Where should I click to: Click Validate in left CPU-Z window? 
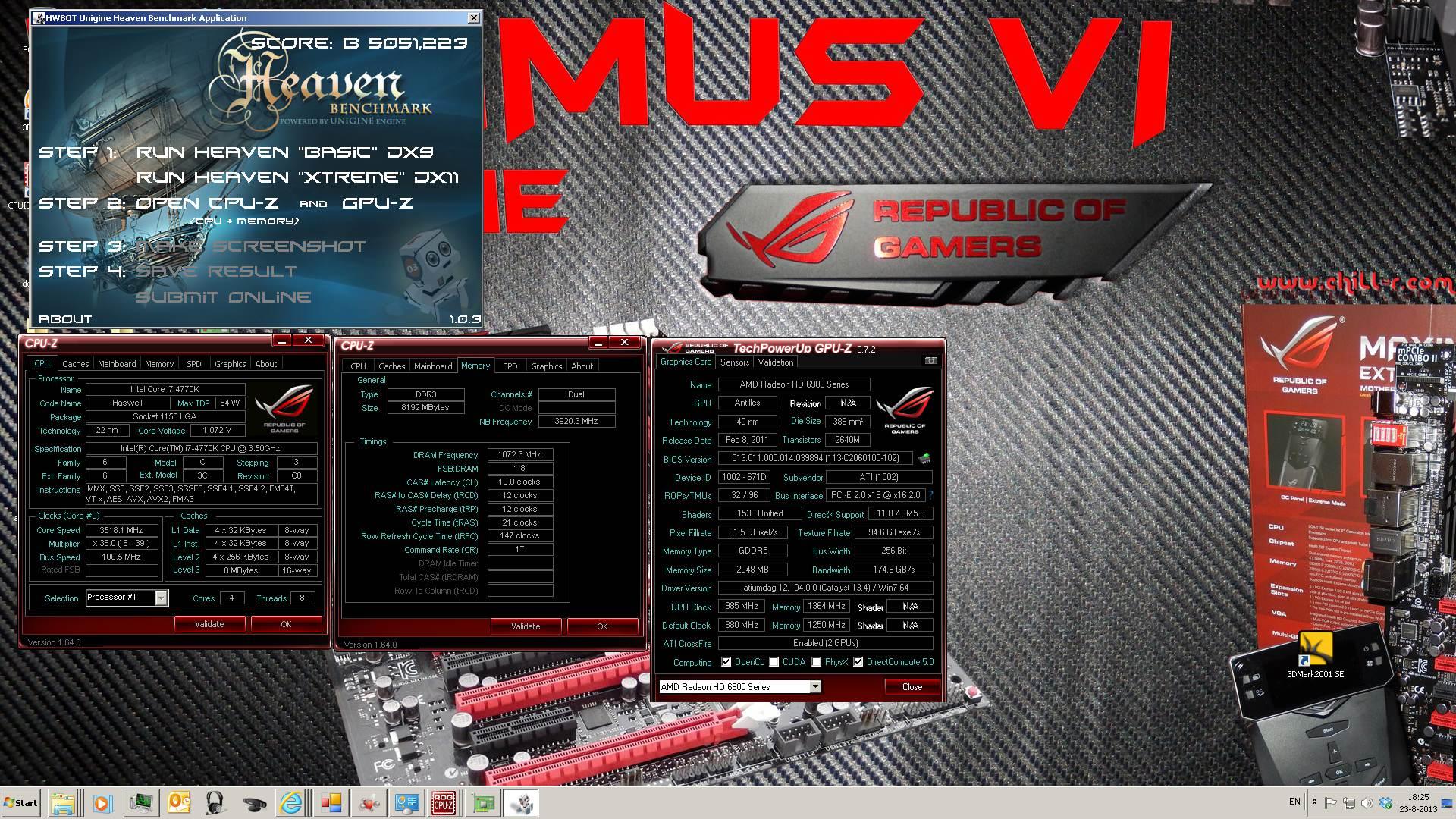click(209, 624)
